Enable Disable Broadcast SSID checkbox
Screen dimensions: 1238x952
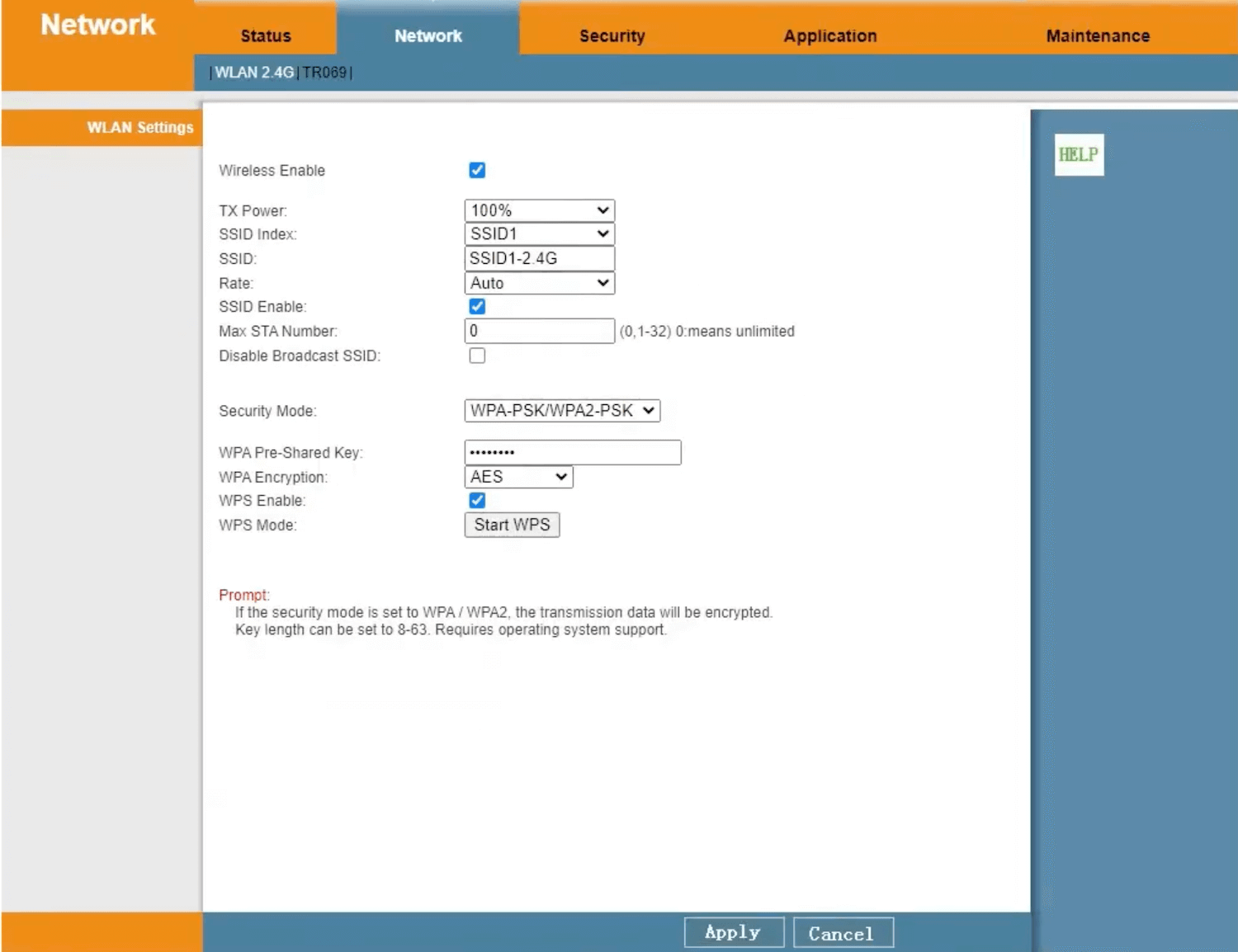(x=477, y=356)
